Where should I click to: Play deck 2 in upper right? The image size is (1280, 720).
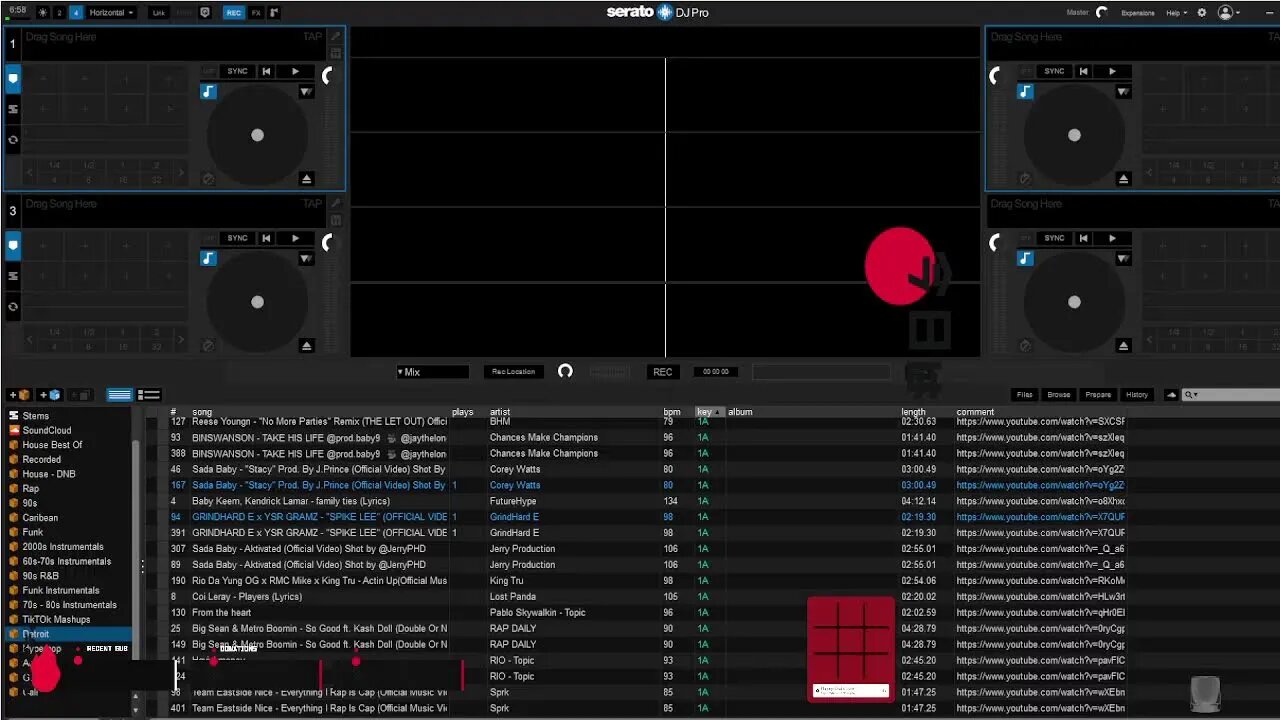1112,71
